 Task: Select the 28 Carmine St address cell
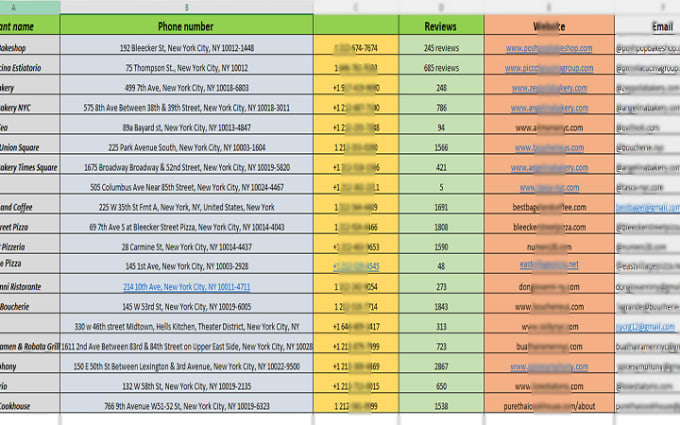[x=186, y=247]
